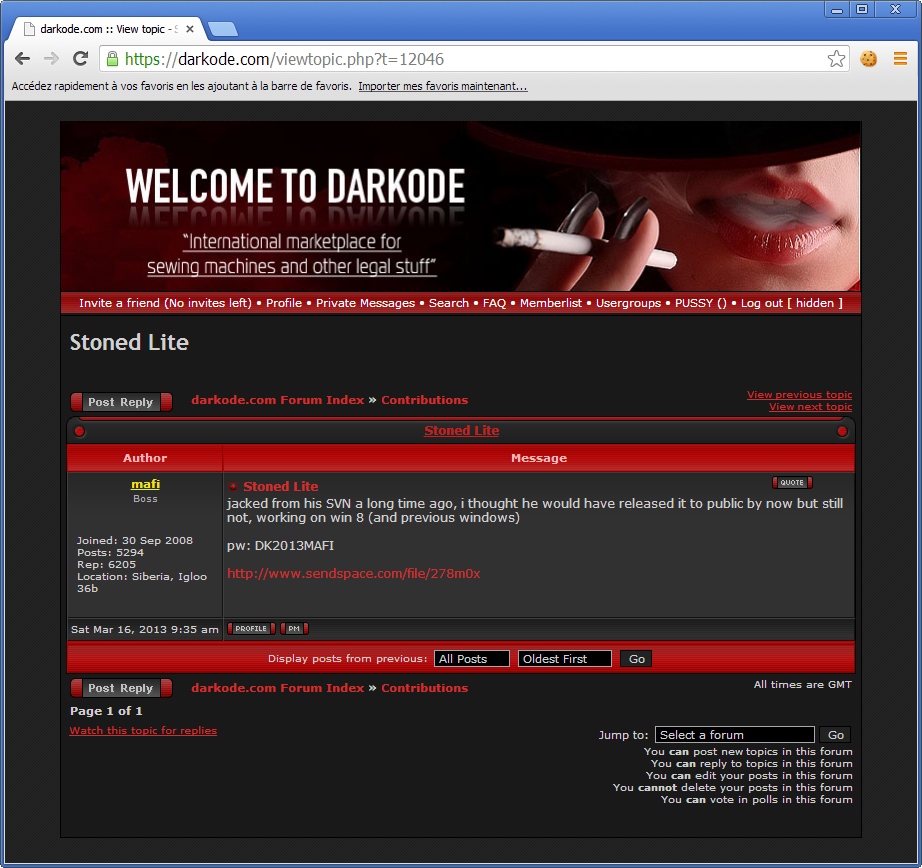Open the All Posts dropdown

[x=471, y=659]
